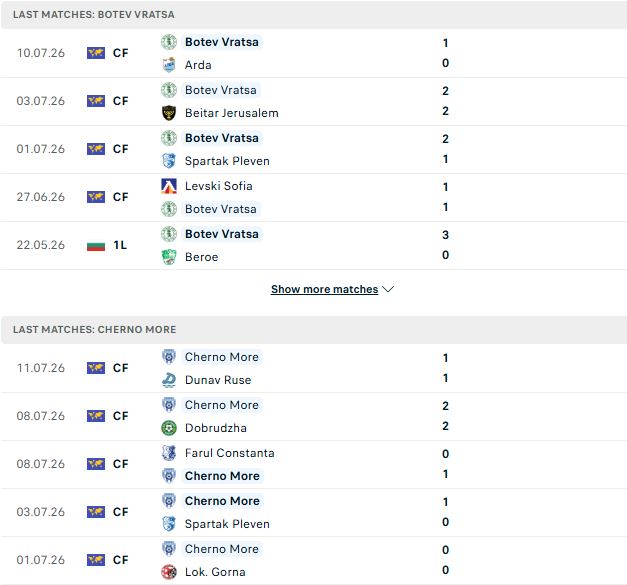Open the Spartak Pleven team under 01.07.26 Botev match
The image size is (627, 585).
pyautogui.click(x=227, y=161)
